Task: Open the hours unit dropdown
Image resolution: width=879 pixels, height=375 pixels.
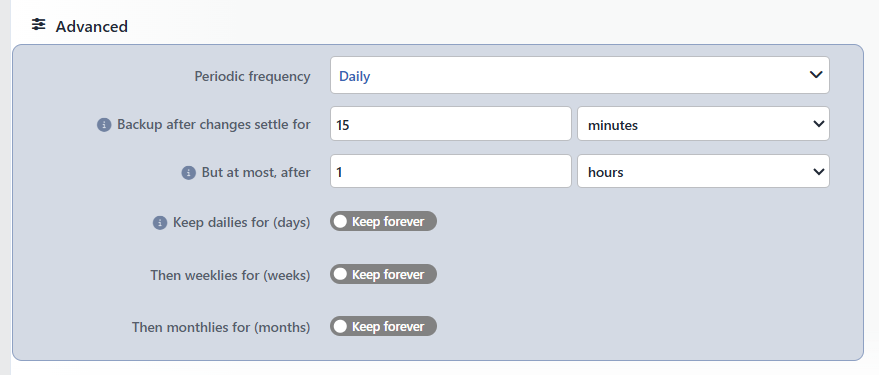Action: coord(703,172)
